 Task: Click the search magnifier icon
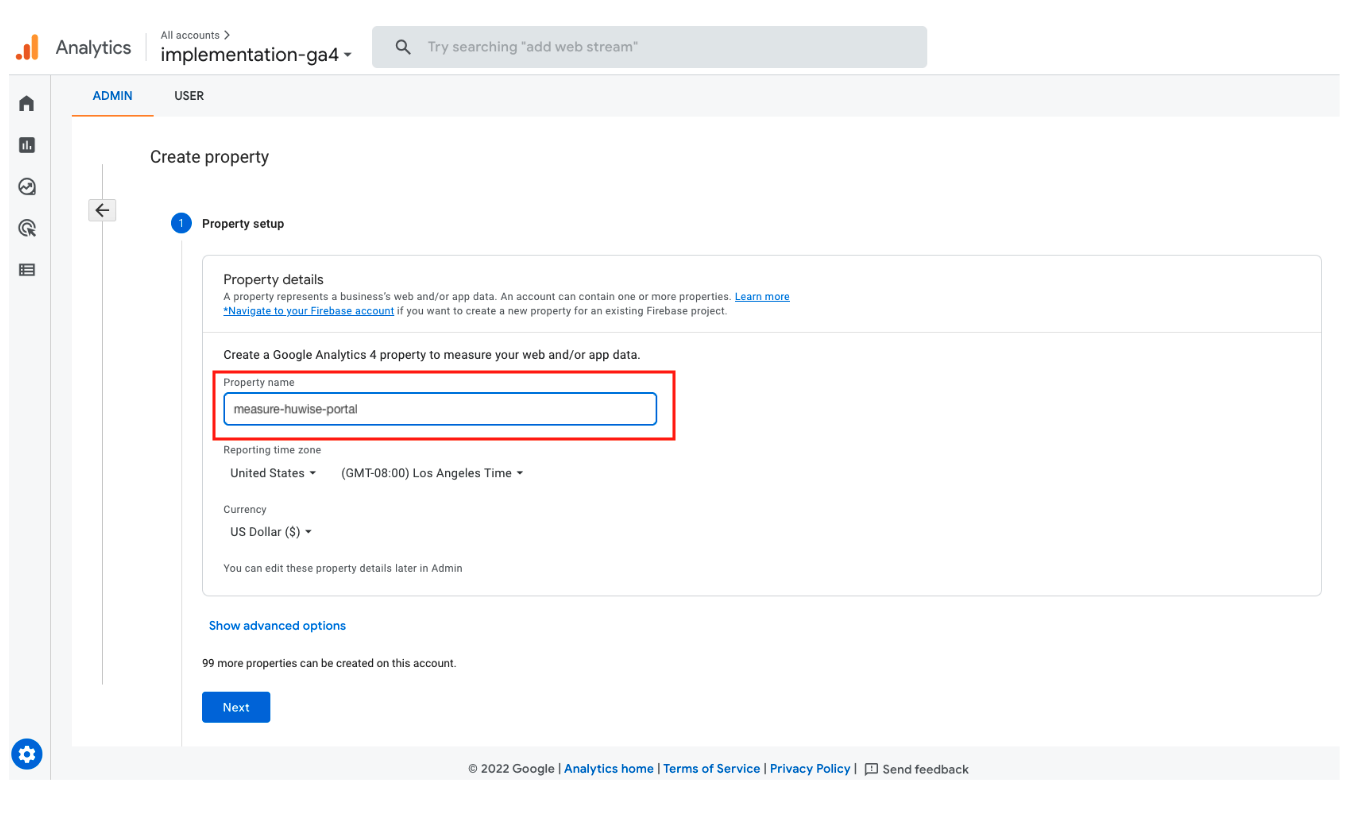pos(403,47)
